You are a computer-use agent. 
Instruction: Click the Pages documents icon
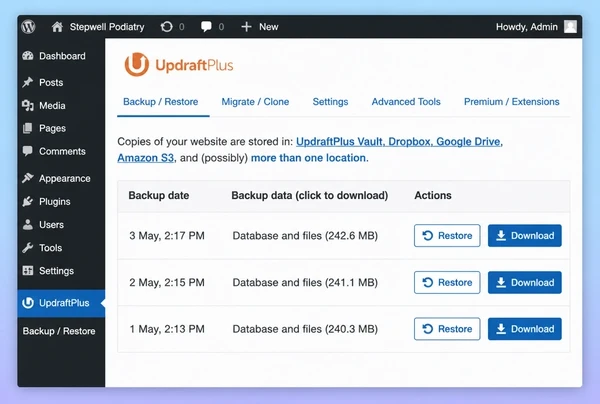[28, 128]
